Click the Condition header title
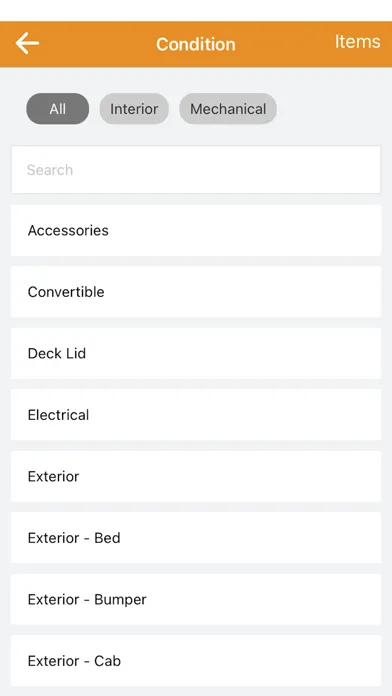The height and width of the screenshot is (696, 392). (x=196, y=44)
